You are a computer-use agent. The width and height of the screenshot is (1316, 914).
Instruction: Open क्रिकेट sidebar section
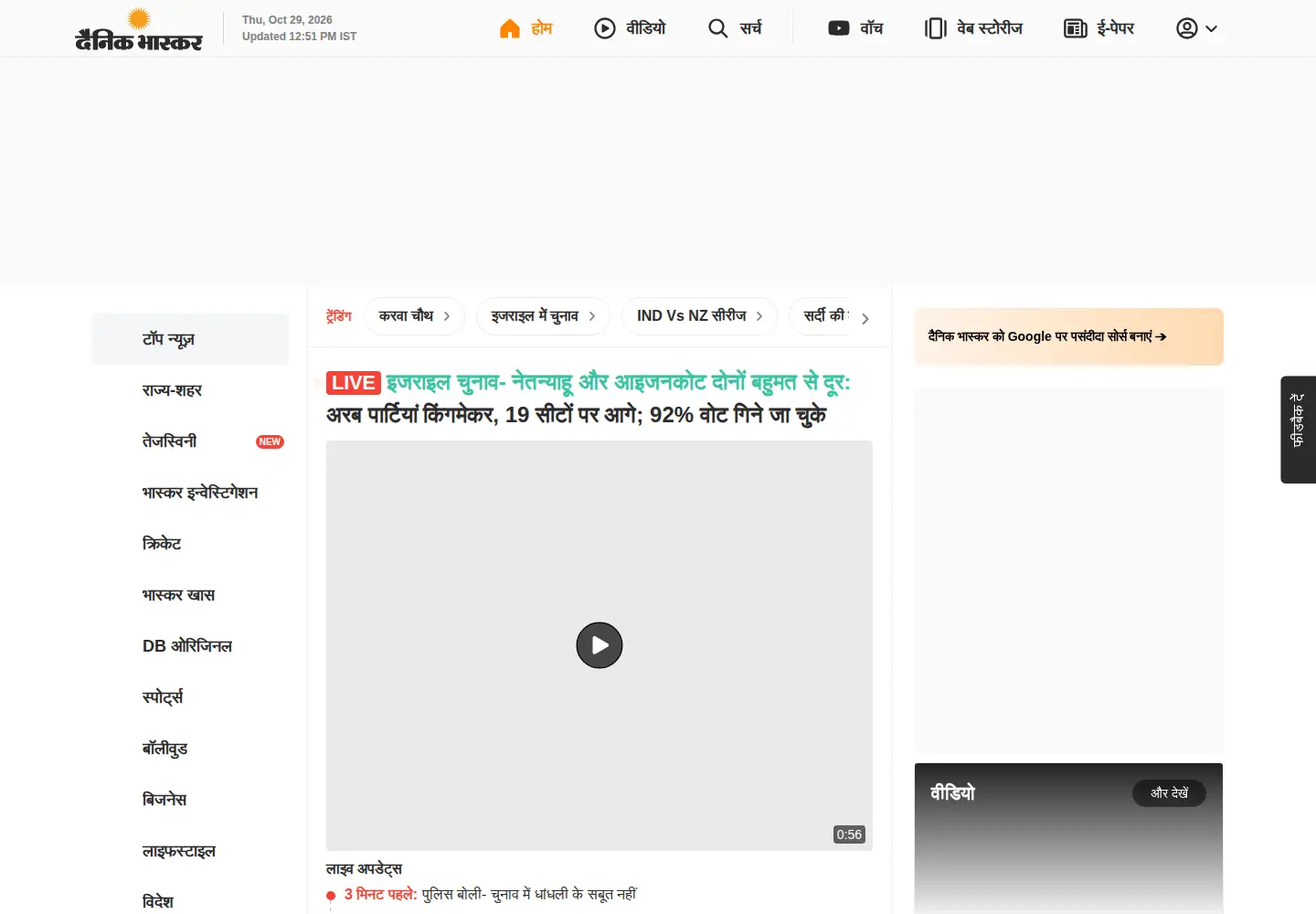pos(190,544)
